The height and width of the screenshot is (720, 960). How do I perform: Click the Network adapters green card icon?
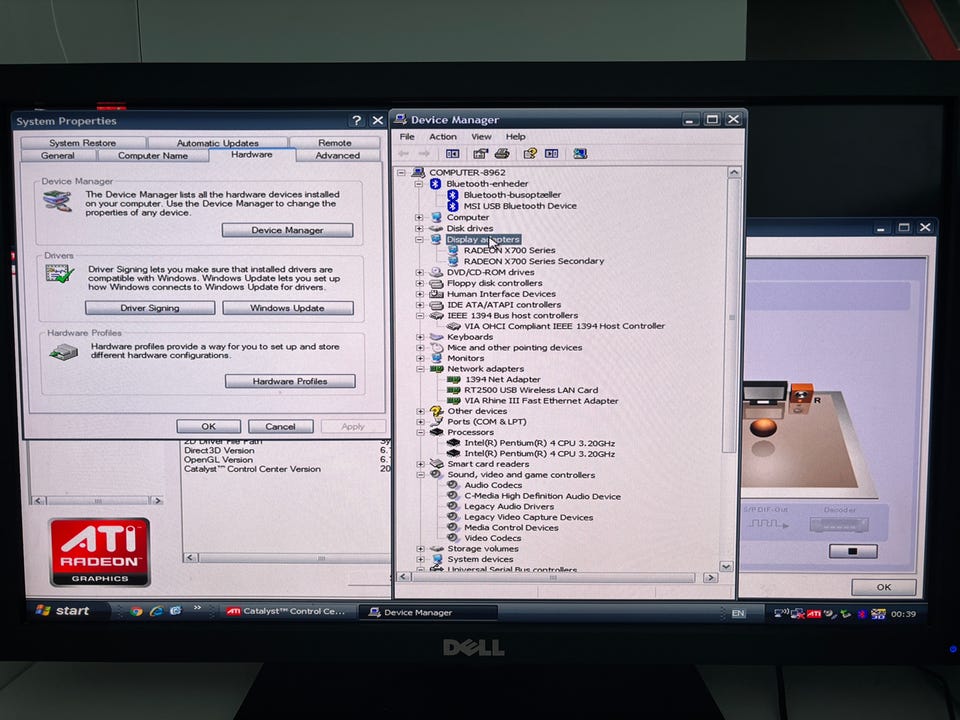pyautogui.click(x=437, y=369)
